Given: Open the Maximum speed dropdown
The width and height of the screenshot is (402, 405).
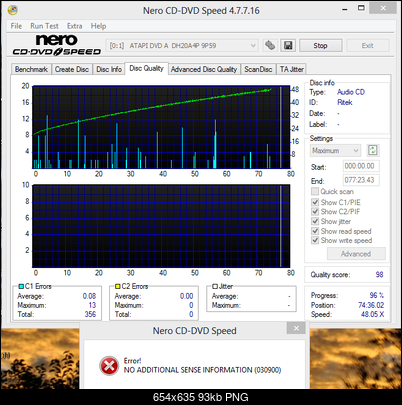Looking at the screenshot, I should tap(335, 151).
